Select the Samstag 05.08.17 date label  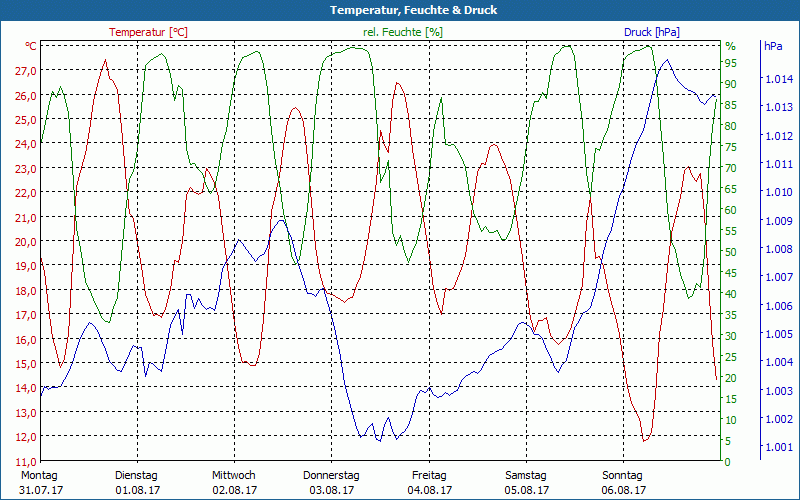point(526,483)
